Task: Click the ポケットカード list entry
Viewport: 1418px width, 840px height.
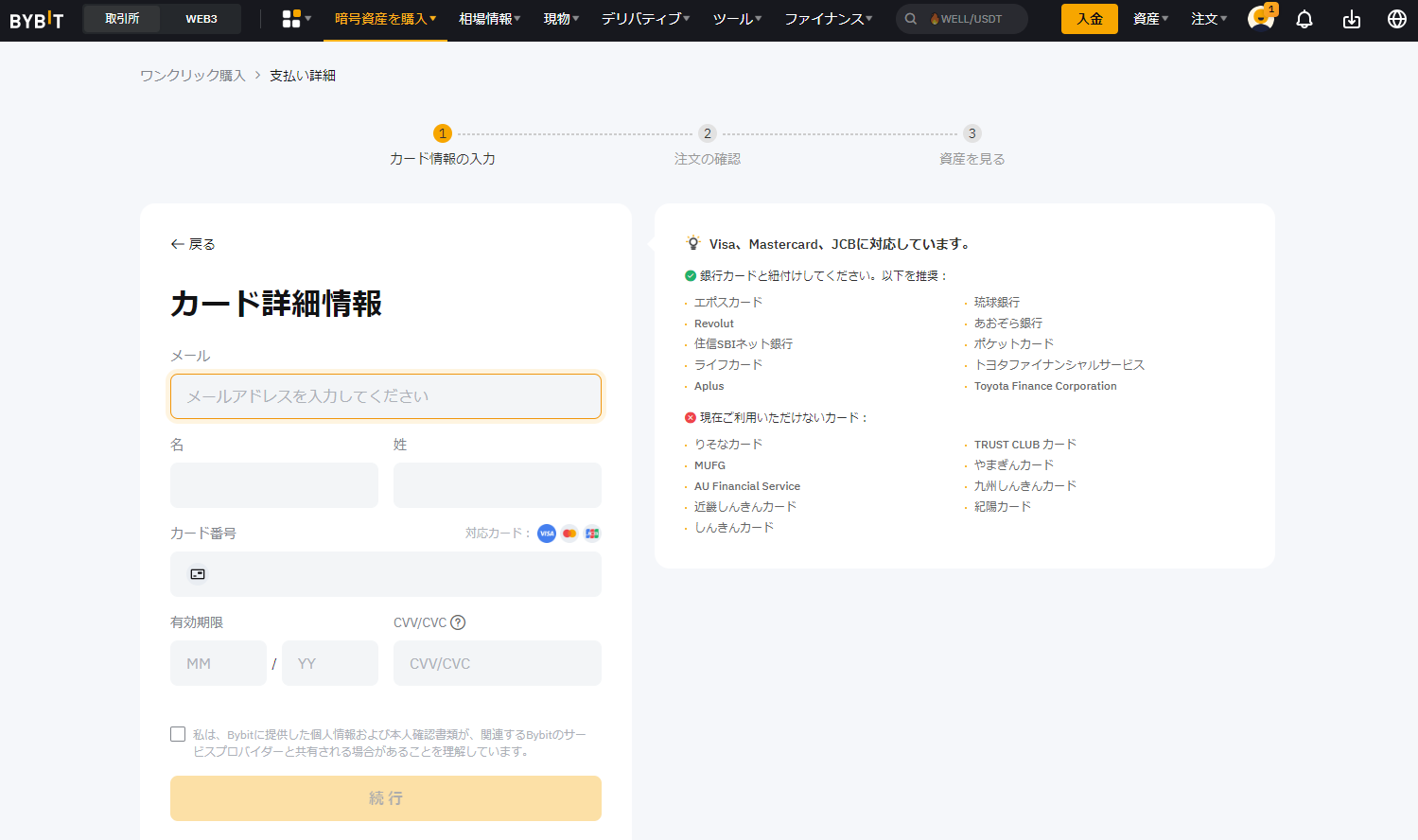Action: (x=1014, y=344)
